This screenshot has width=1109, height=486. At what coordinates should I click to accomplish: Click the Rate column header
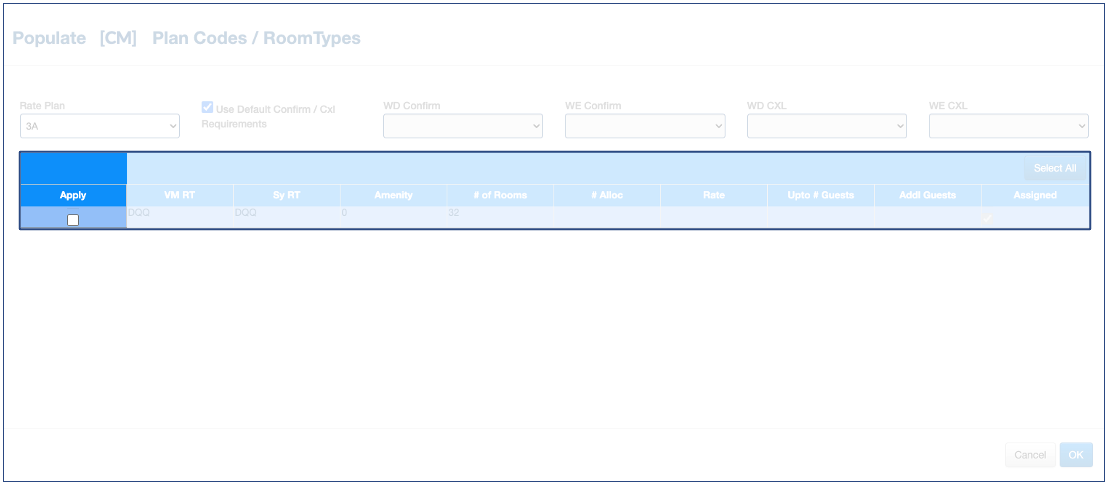tap(714, 195)
